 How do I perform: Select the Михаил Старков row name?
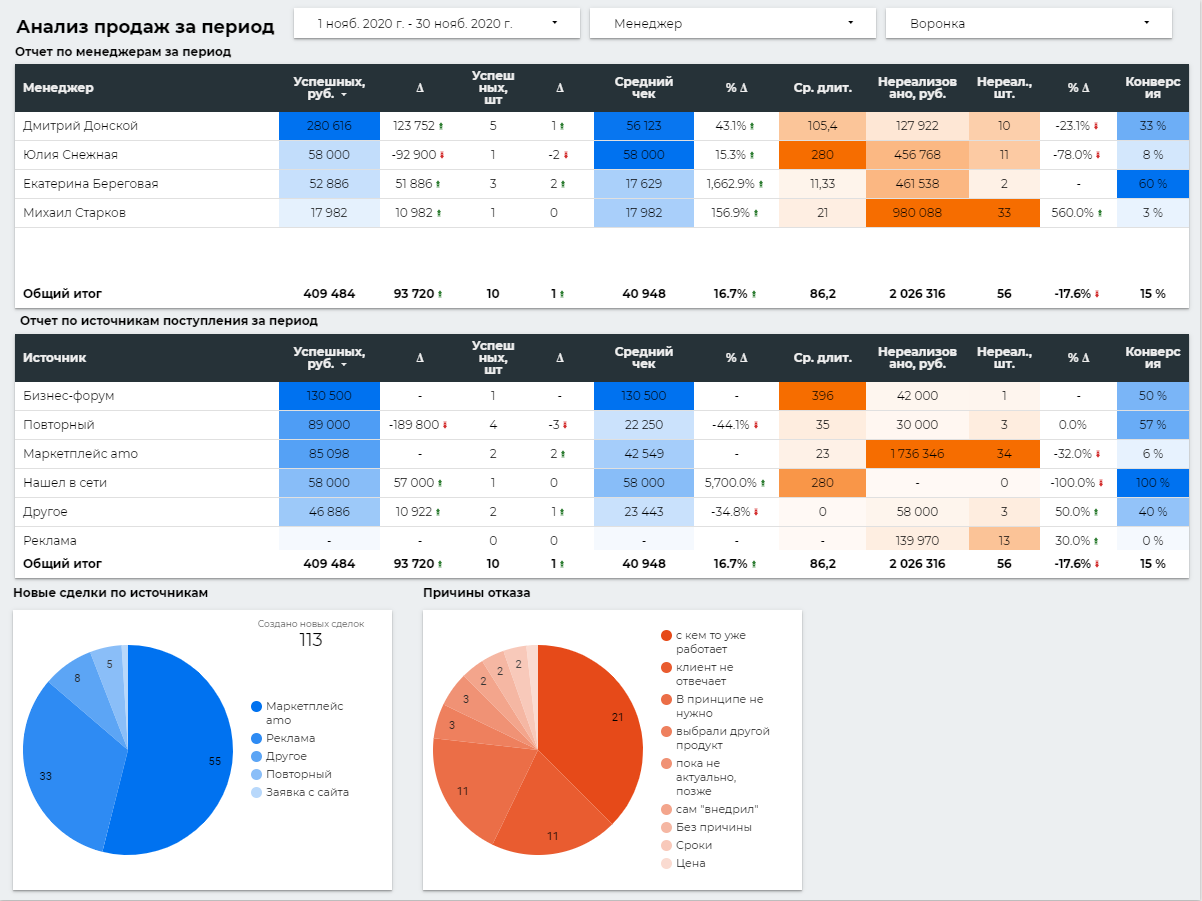coord(74,213)
